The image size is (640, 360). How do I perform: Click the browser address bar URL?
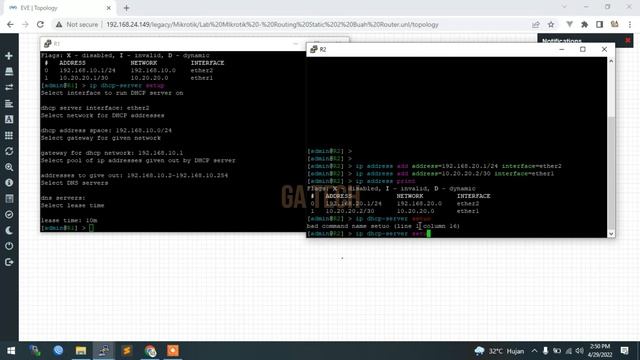(x=272, y=24)
